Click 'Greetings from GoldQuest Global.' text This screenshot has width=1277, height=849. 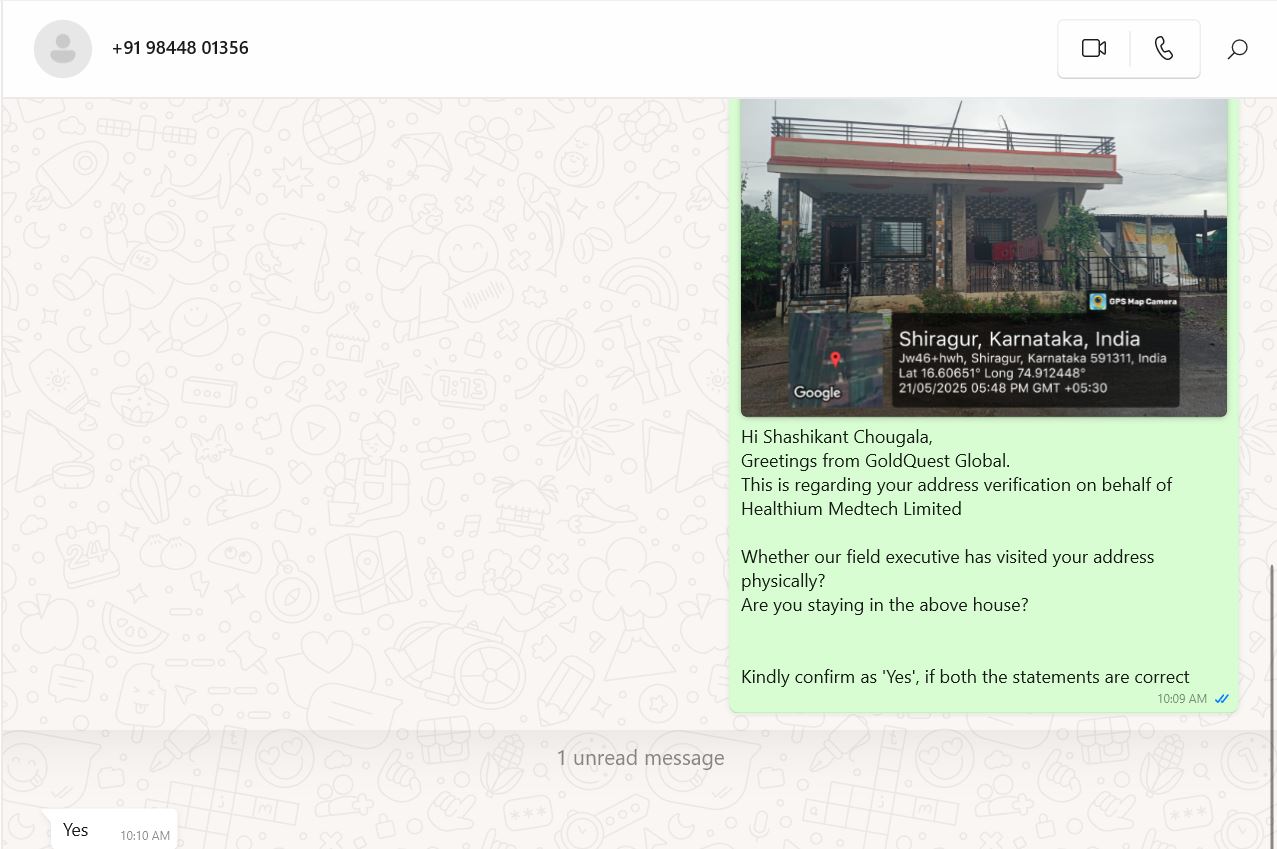(x=875, y=461)
